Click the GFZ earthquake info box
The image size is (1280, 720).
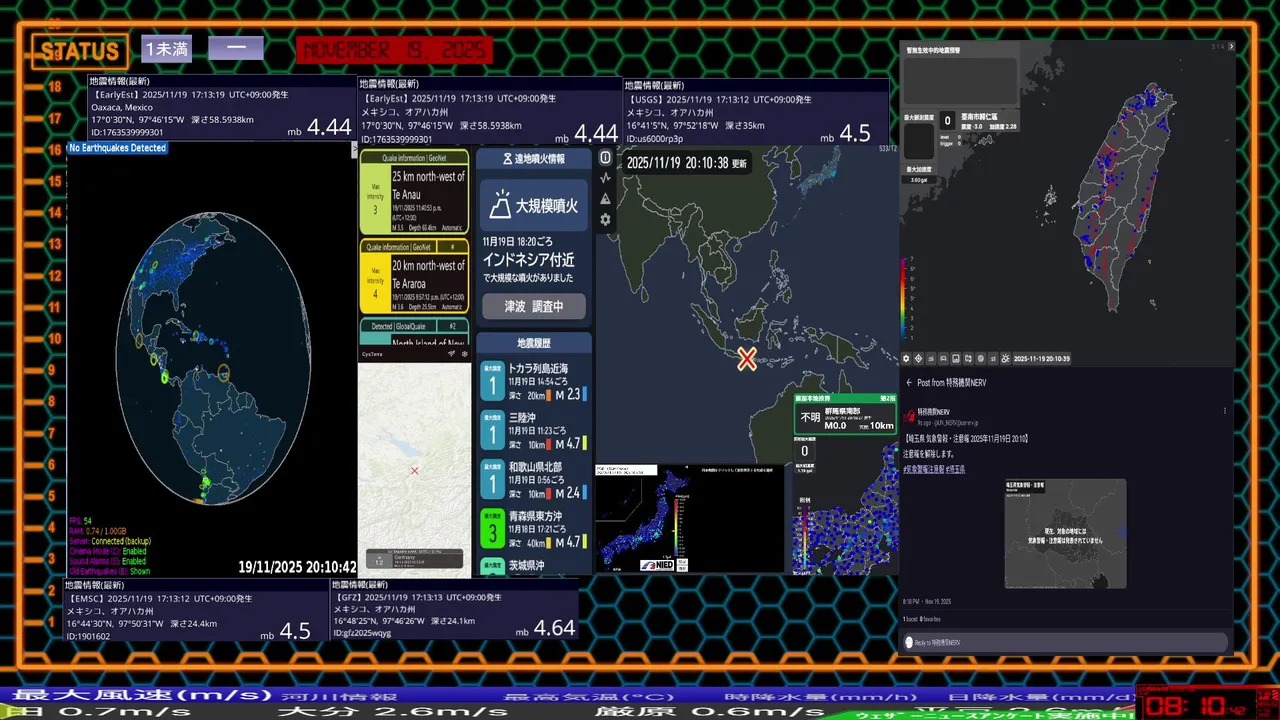455,609
